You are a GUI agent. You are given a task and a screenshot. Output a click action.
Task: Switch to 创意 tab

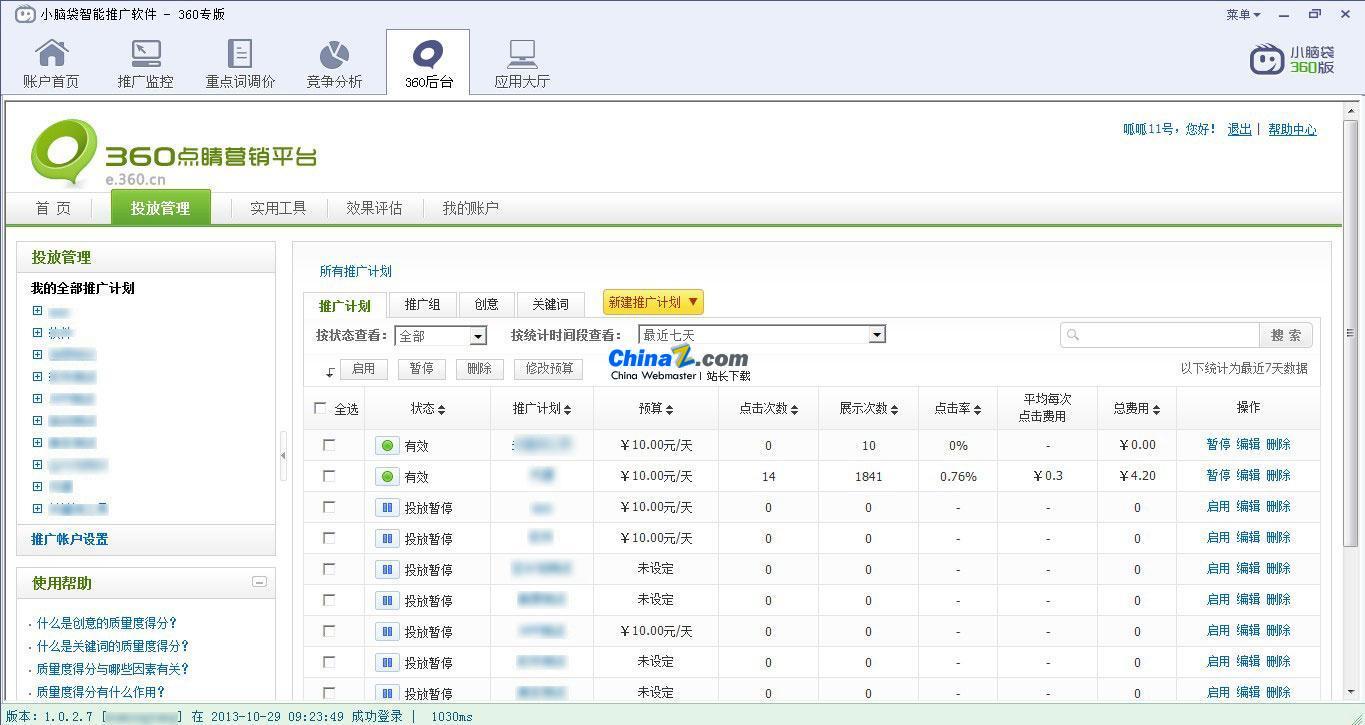point(486,305)
